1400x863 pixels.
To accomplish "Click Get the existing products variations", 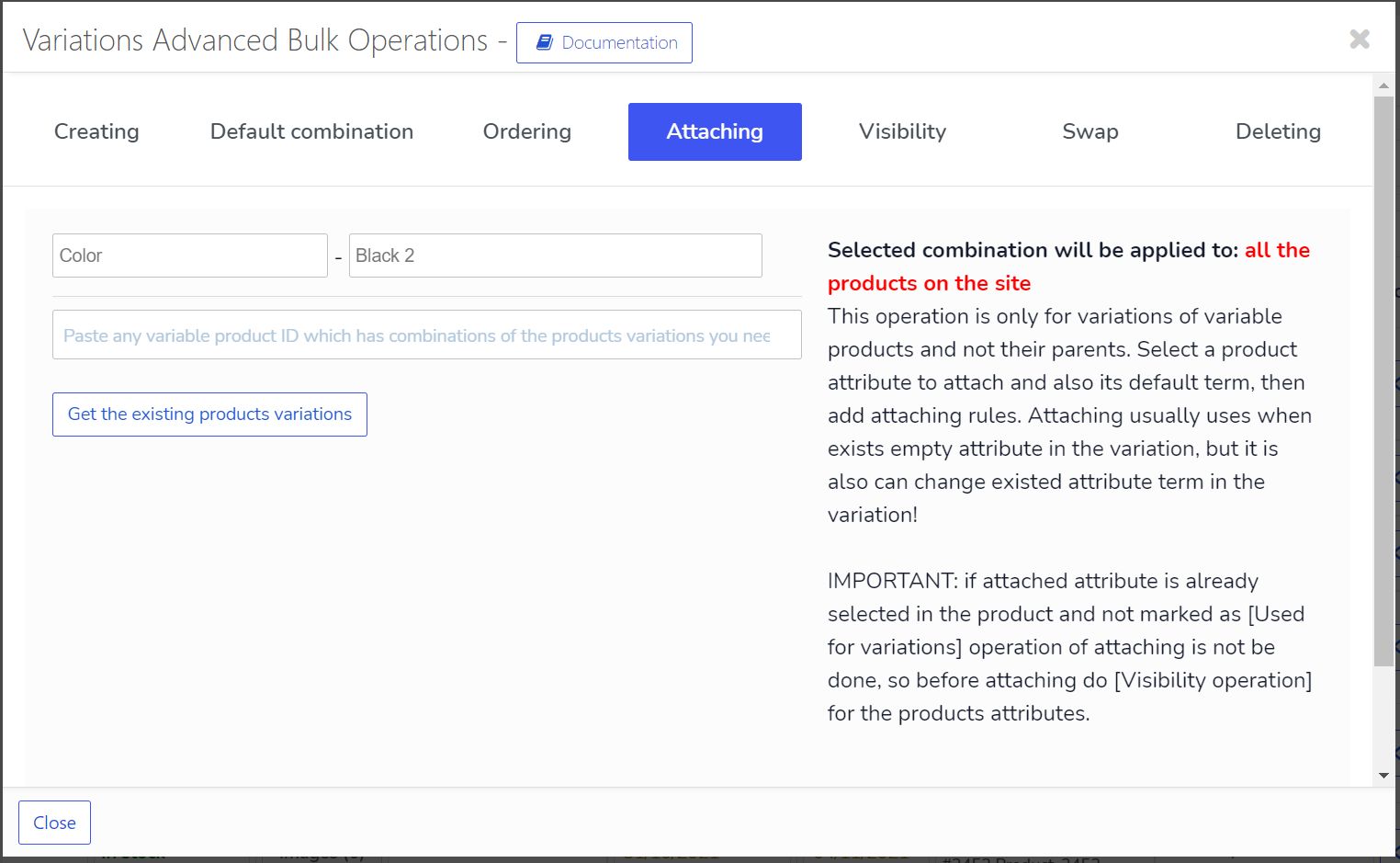I will tap(209, 414).
